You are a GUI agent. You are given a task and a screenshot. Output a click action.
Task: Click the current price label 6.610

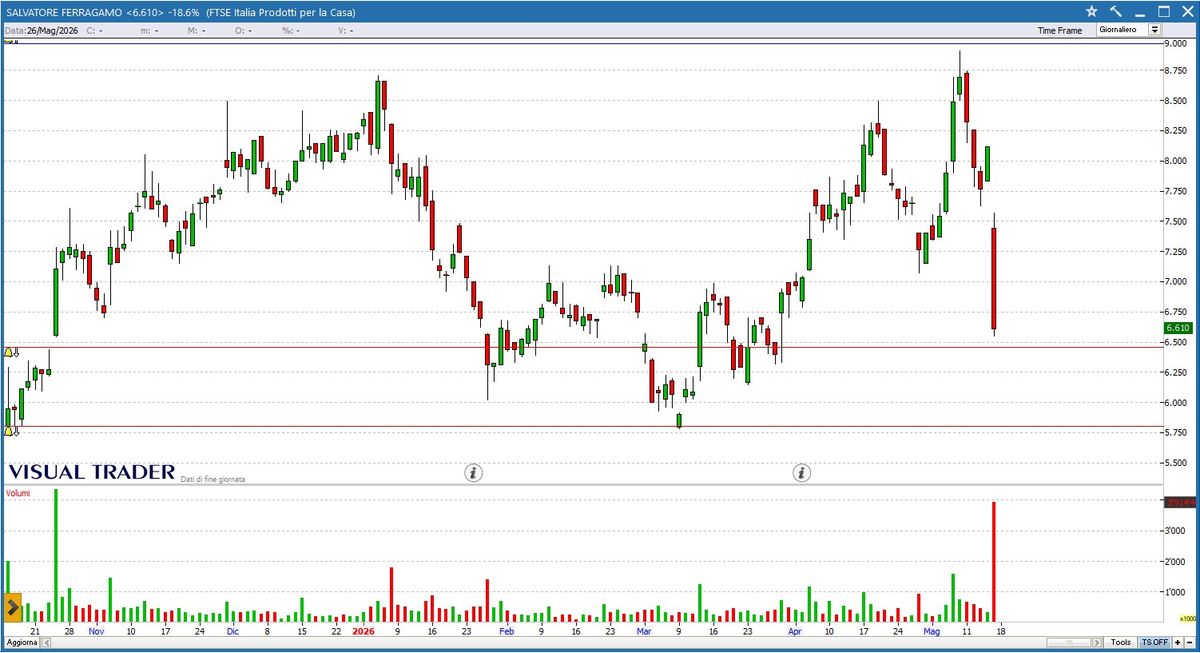(x=1178, y=328)
